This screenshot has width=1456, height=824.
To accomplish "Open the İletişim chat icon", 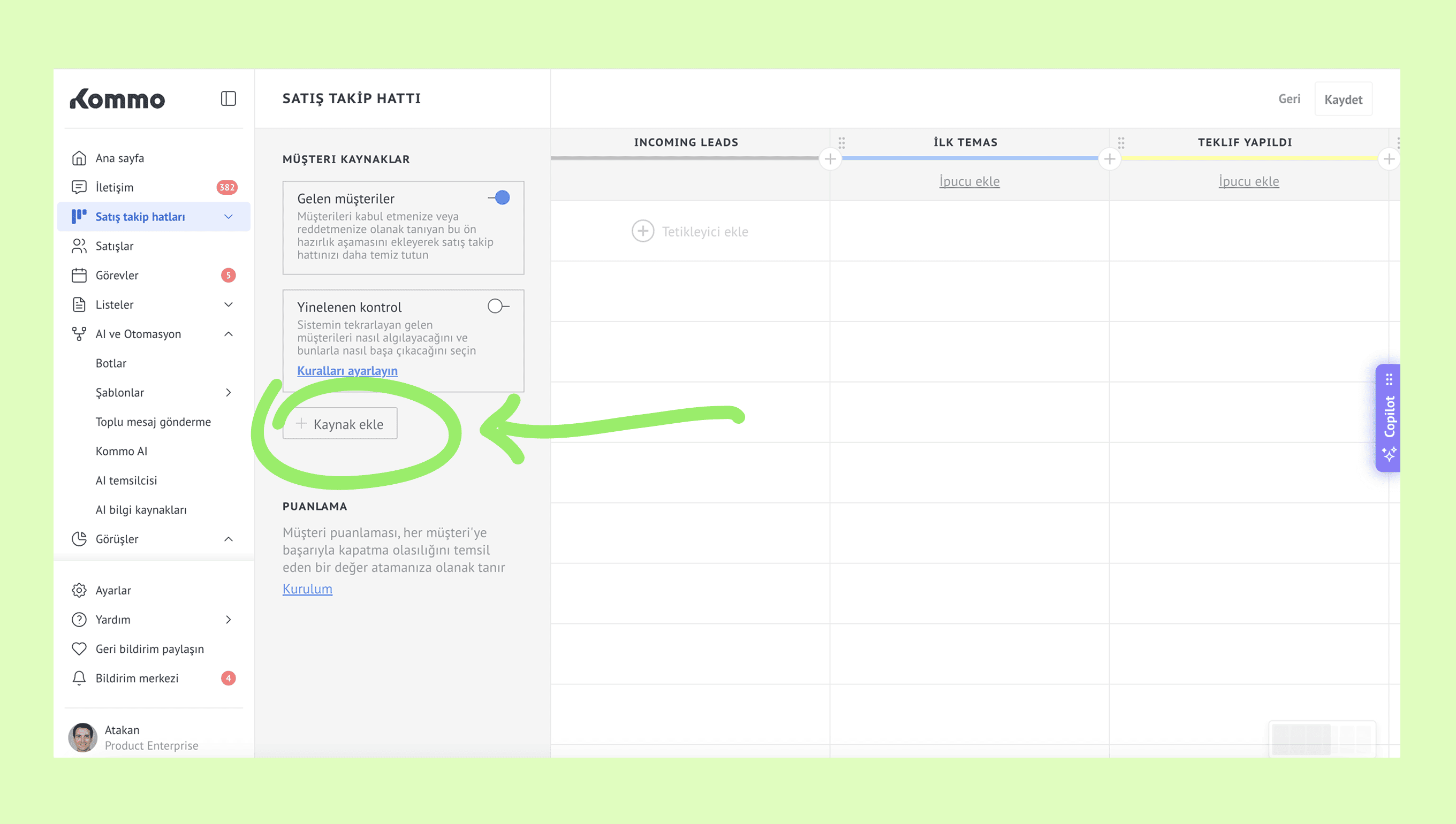I will [79, 187].
